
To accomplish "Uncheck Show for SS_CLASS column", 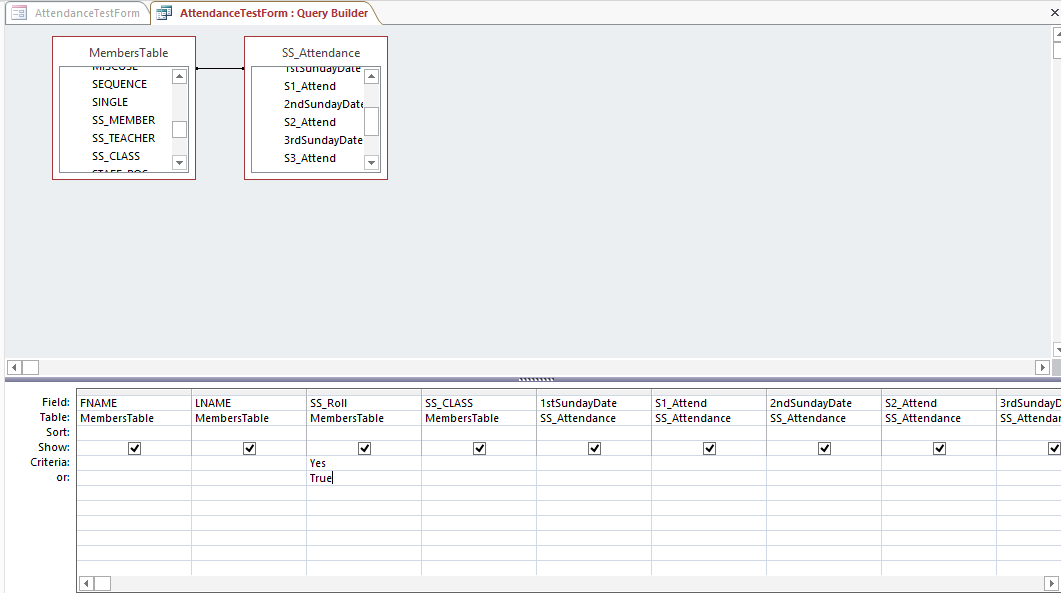I will tap(480, 448).
